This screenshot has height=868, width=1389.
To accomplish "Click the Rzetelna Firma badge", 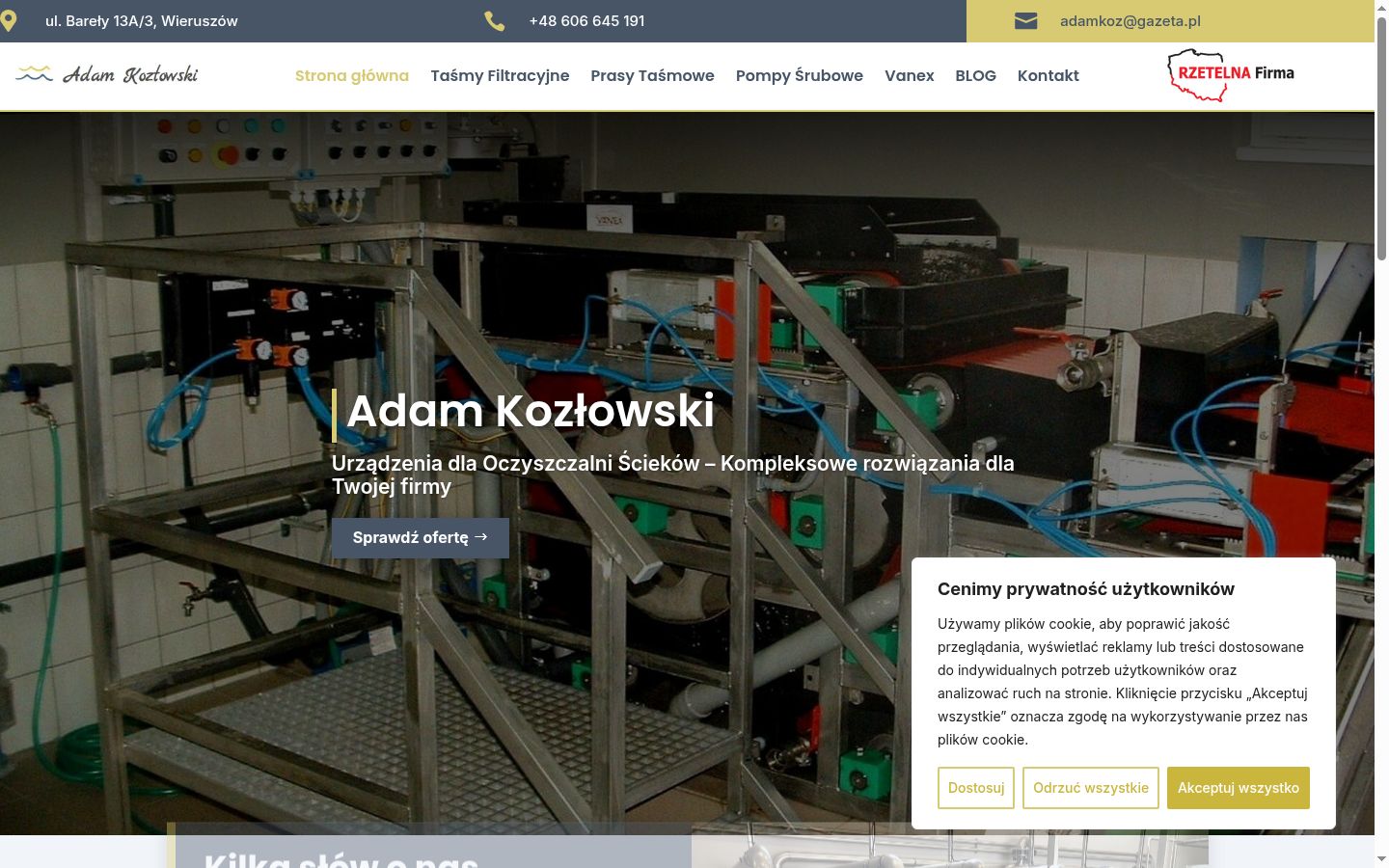I will [1231, 75].
